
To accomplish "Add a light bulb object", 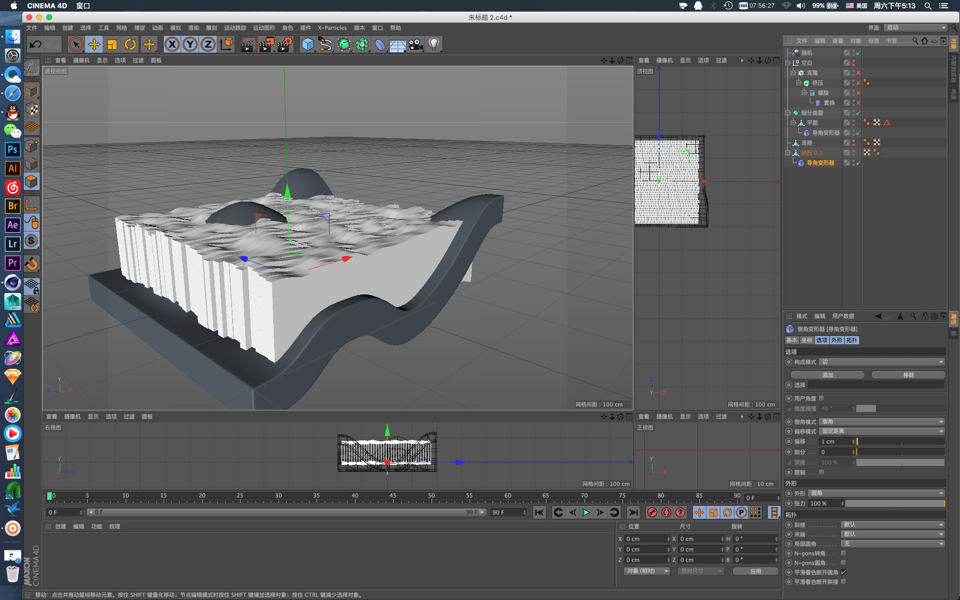I will 434,44.
